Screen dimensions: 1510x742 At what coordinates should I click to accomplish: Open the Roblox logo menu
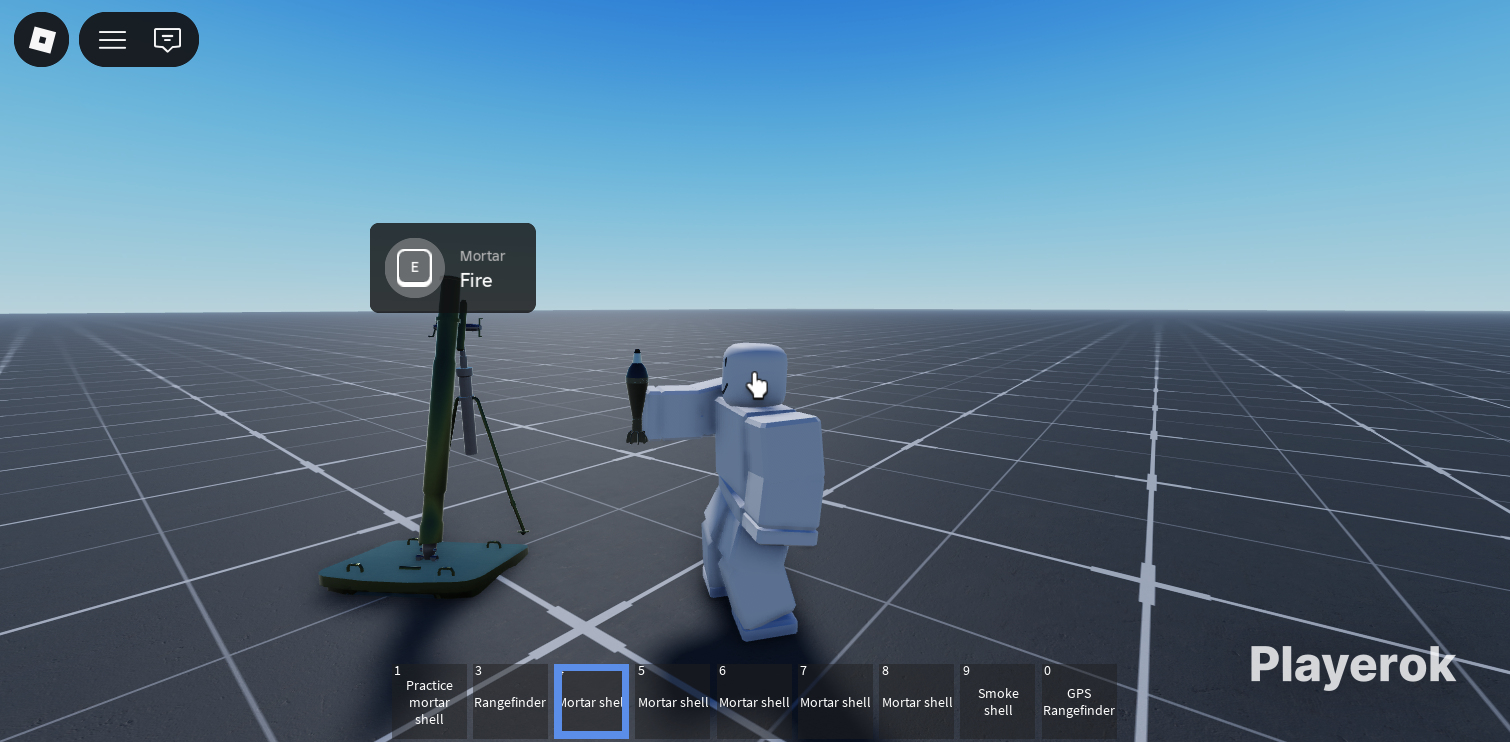41,40
